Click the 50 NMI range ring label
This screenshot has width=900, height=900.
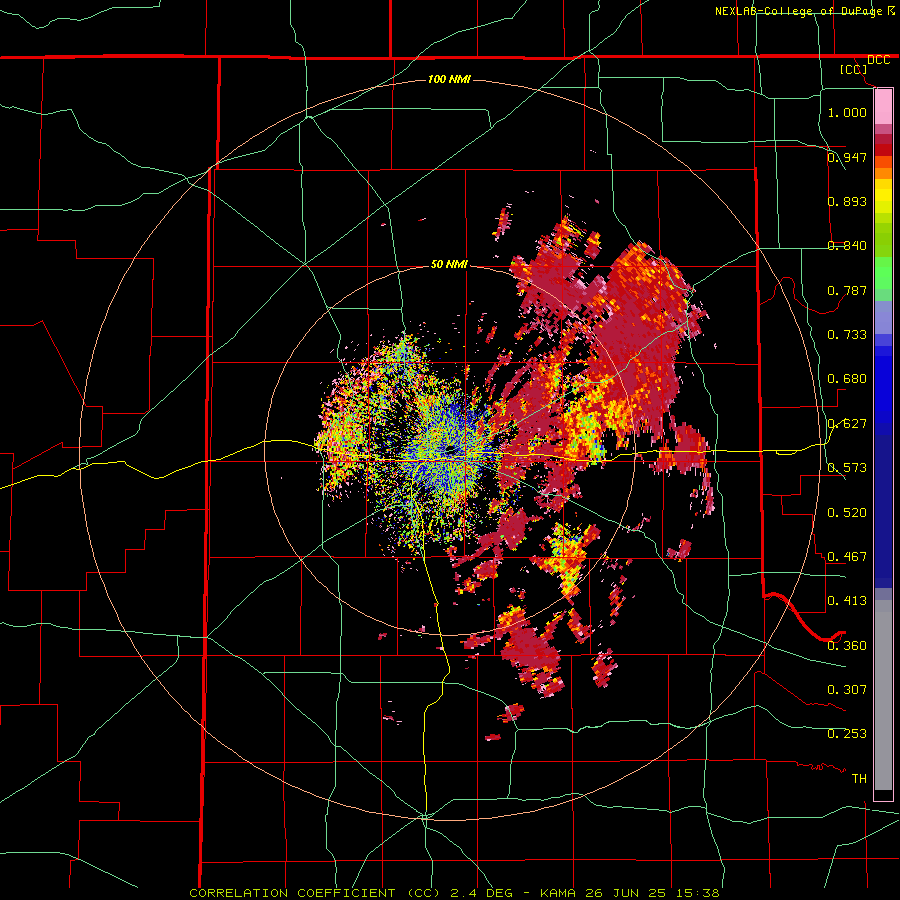point(449,264)
